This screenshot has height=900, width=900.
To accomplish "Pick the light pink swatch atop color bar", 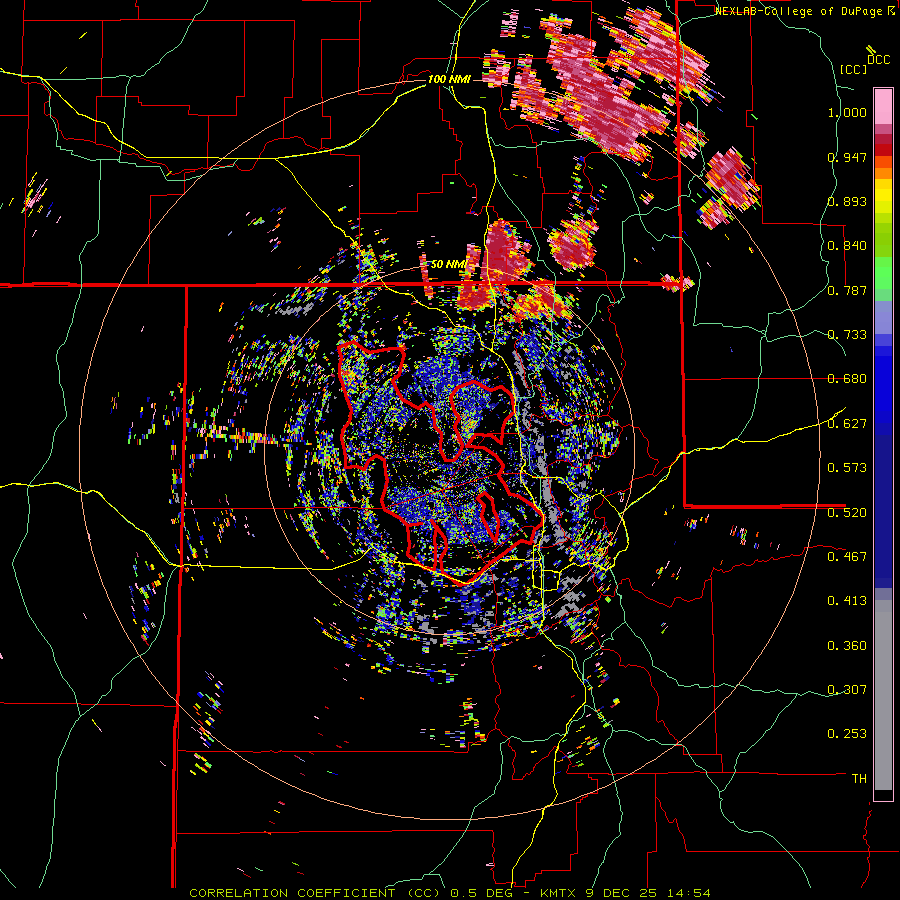I will (x=883, y=106).
